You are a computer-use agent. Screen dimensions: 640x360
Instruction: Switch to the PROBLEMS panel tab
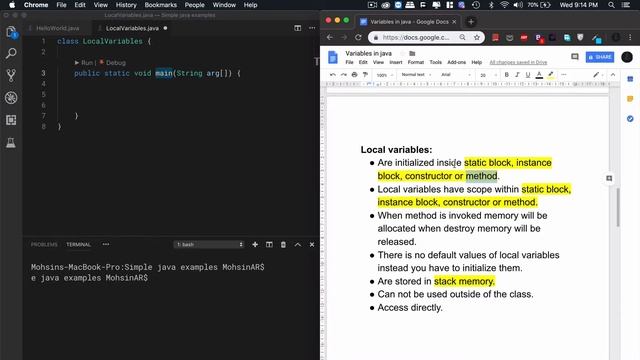click(x=44, y=244)
